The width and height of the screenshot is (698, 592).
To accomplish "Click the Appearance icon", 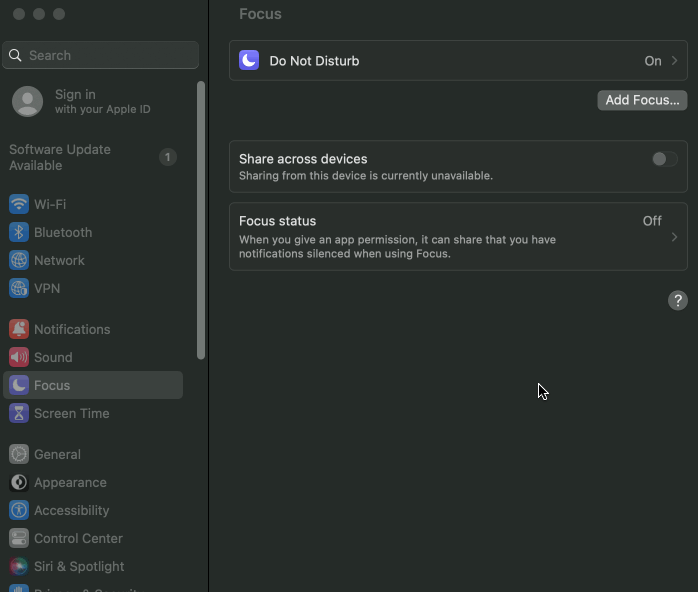I will [x=19, y=483].
